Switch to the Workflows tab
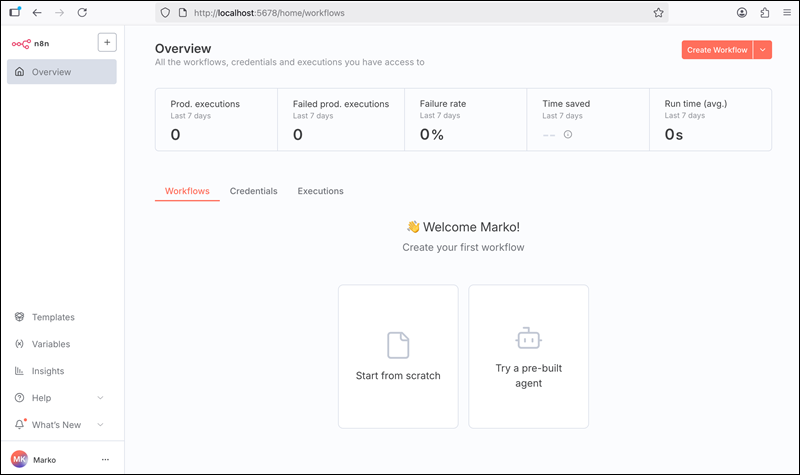The height and width of the screenshot is (475, 800). click(x=187, y=191)
